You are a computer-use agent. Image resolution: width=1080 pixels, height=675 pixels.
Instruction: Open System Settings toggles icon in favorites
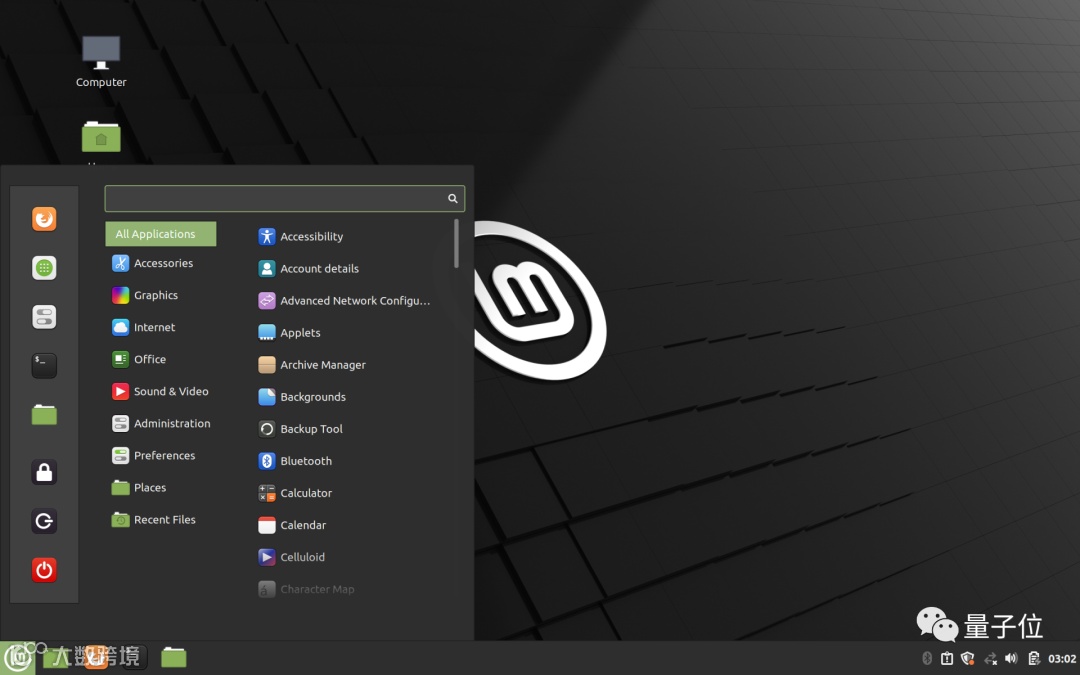[x=44, y=317]
